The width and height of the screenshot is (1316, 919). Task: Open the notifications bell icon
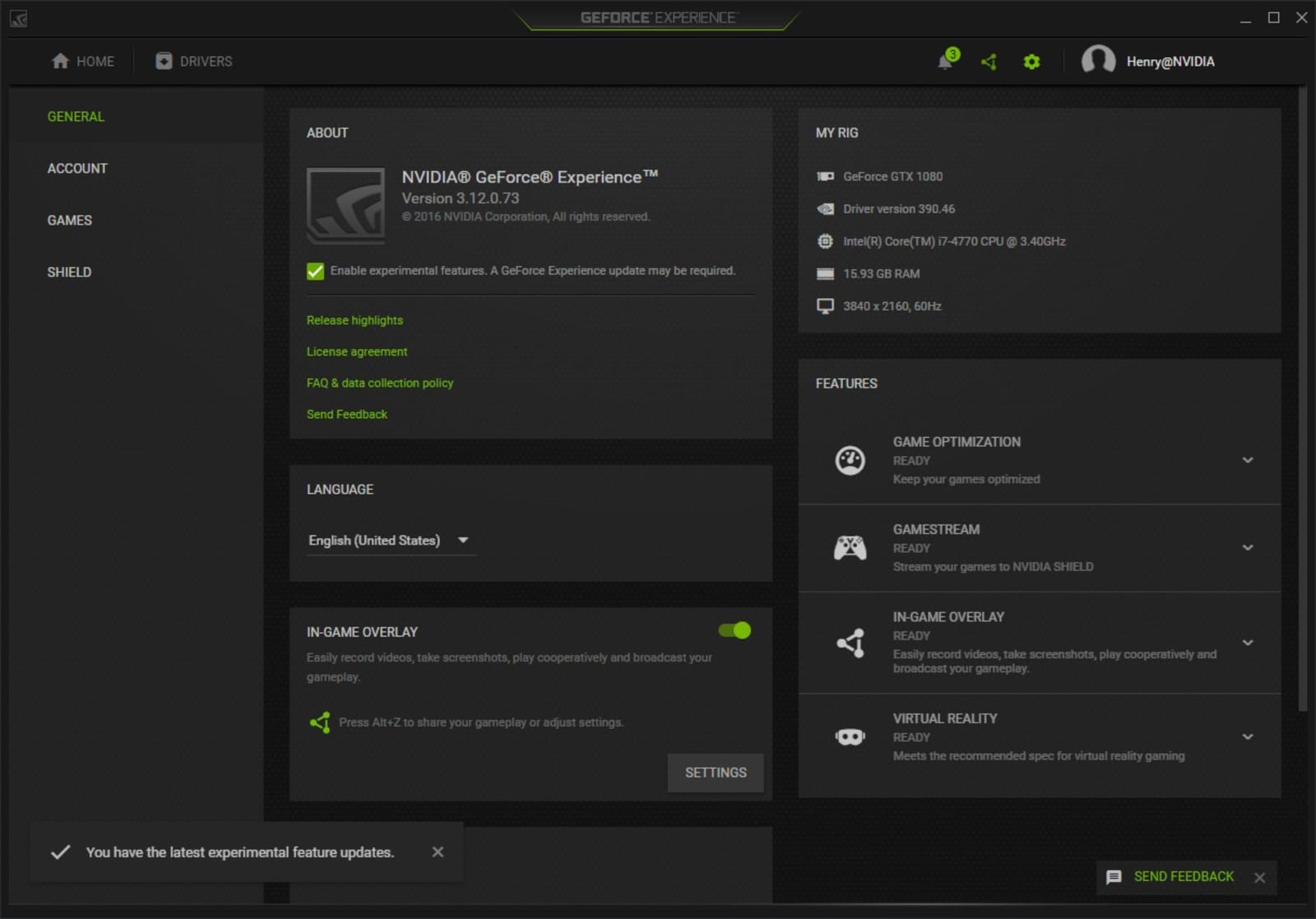[x=944, y=61]
